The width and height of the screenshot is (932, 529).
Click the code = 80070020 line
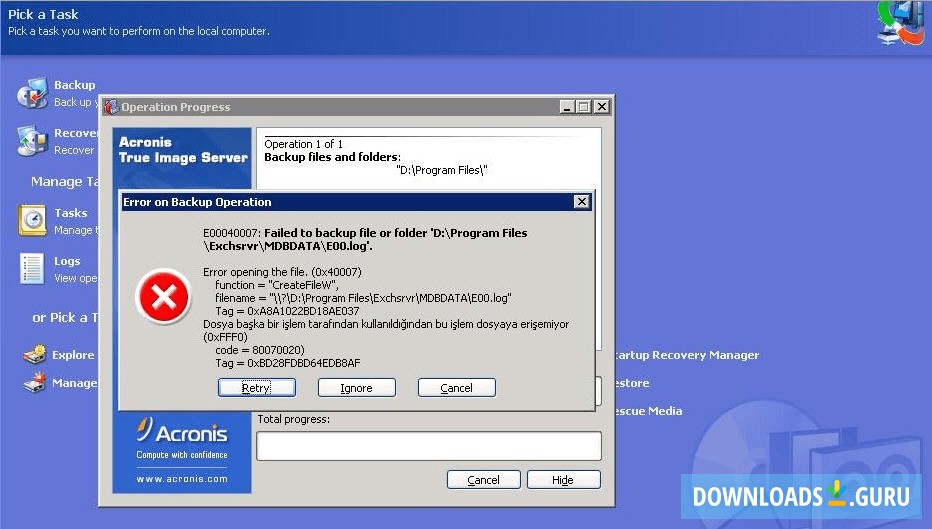point(260,350)
